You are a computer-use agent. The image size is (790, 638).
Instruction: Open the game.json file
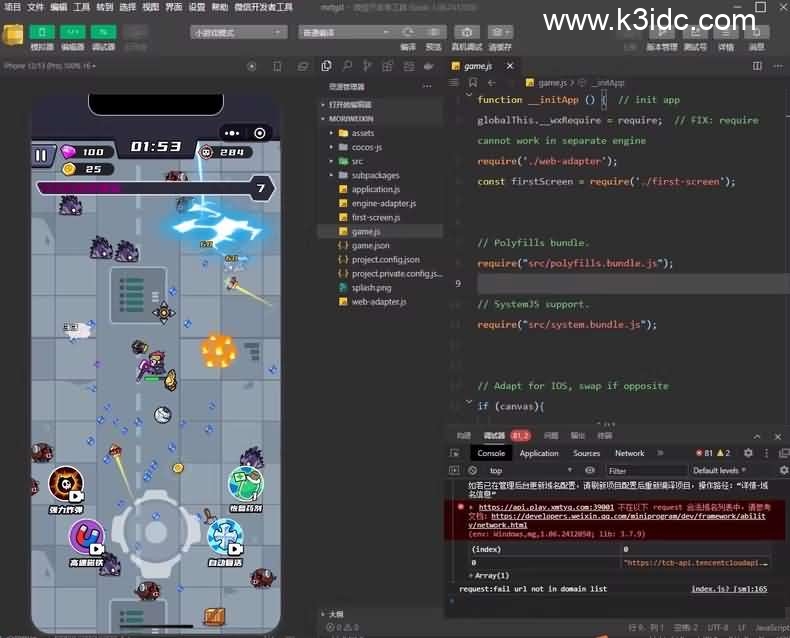(x=370, y=245)
